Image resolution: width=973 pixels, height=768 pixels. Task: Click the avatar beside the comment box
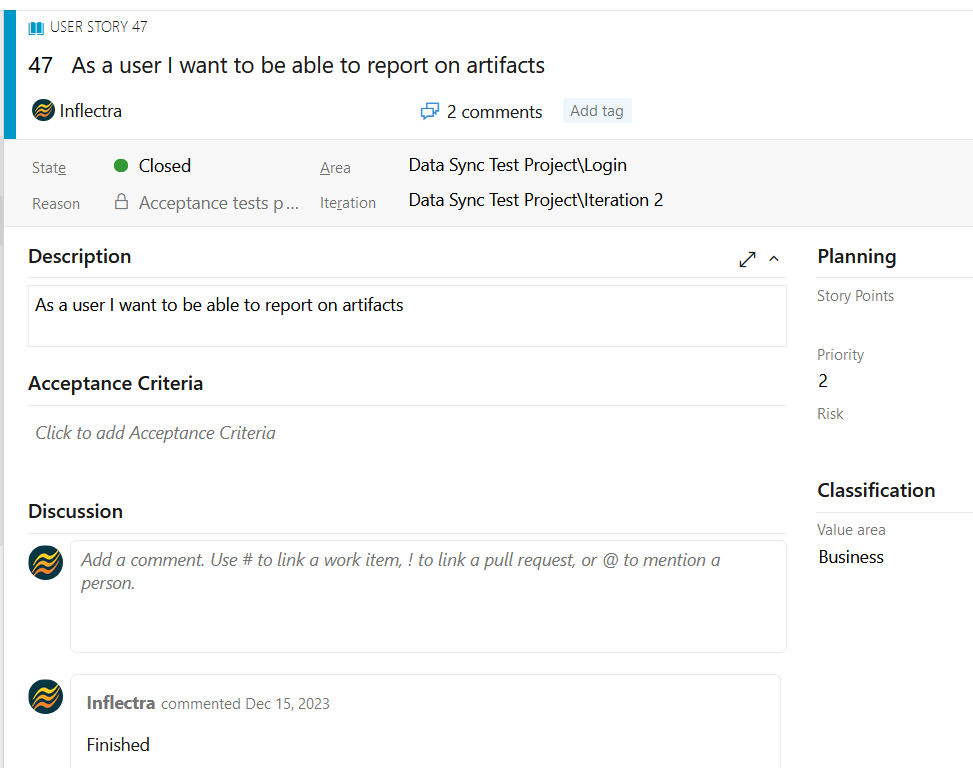coord(46,563)
